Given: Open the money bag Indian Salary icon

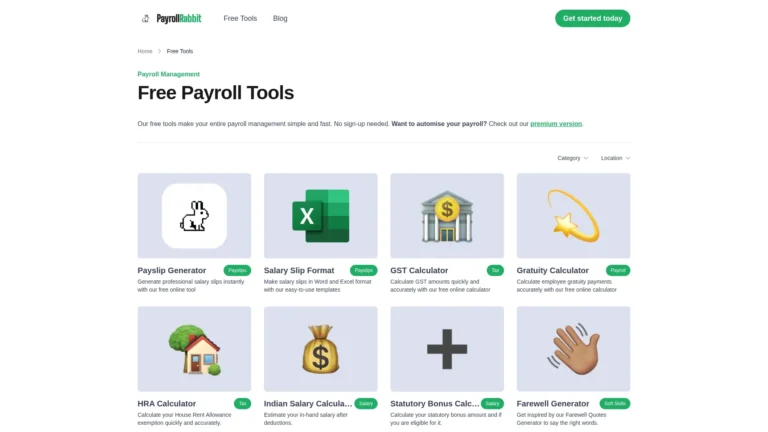Looking at the screenshot, I should click(321, 349).
